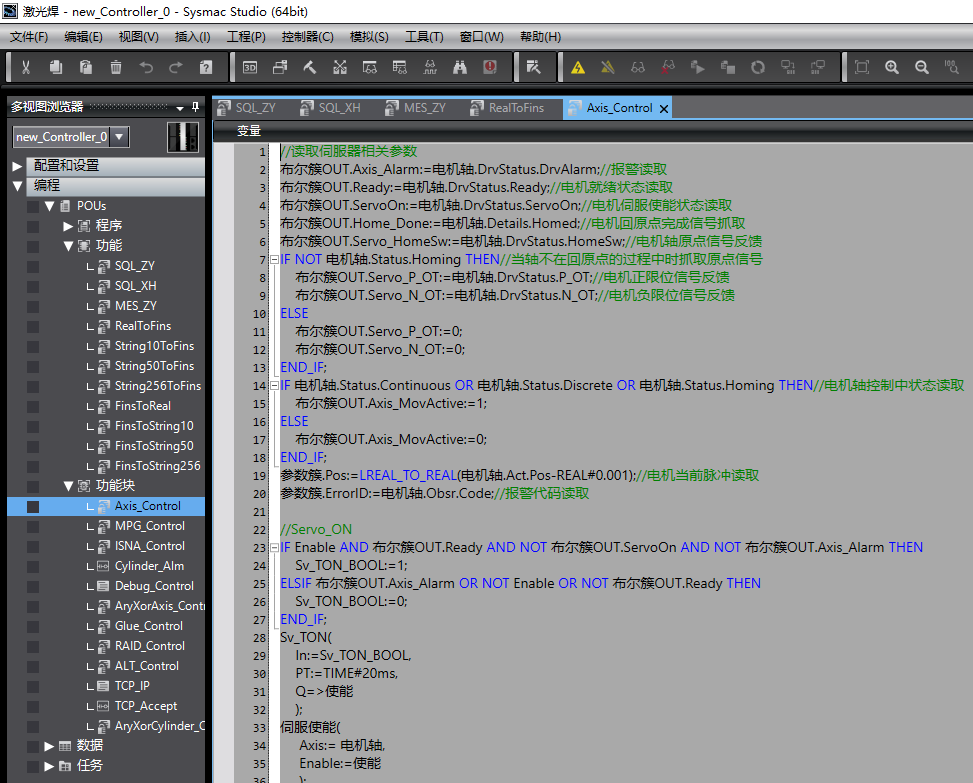Select MPG_Control in the function block tree

pos(149,526)
